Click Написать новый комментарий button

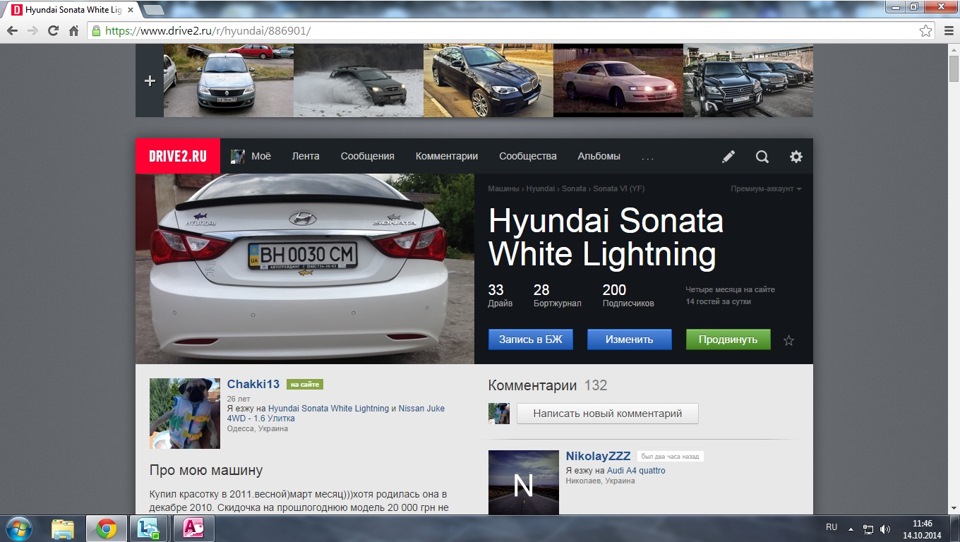[x=607, y=413]
